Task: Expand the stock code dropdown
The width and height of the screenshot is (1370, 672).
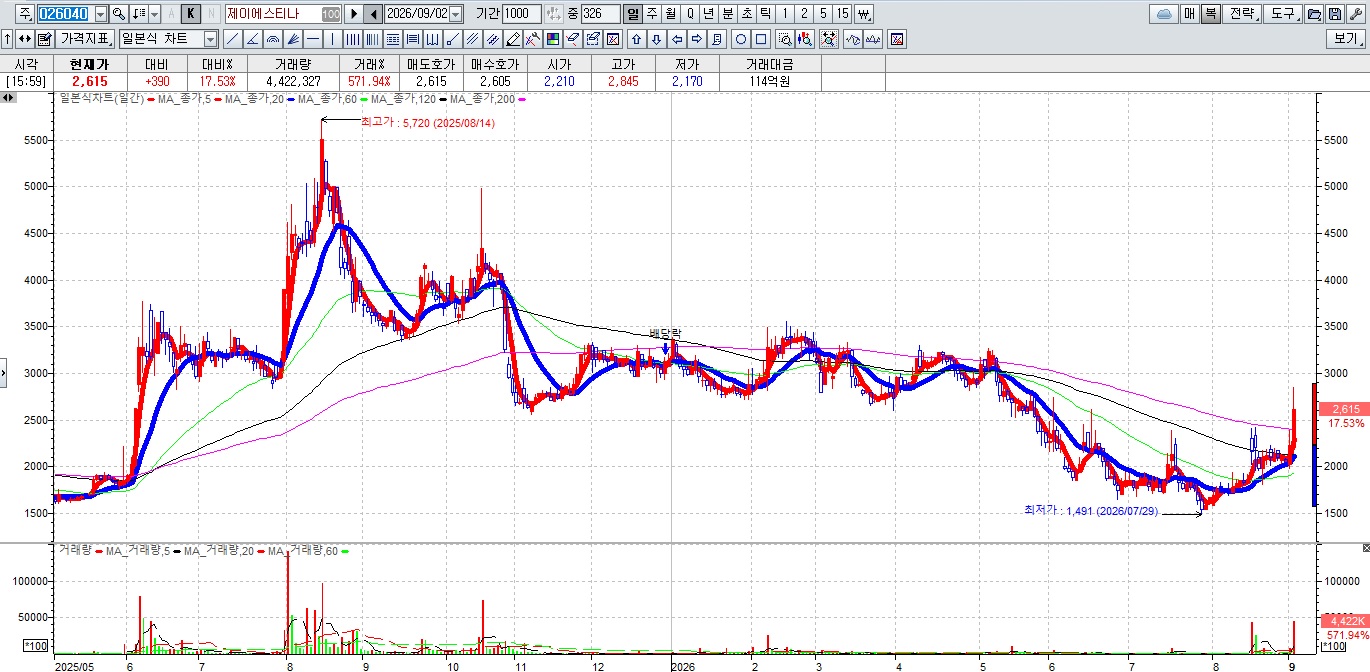Action: pyautogui.click(x=101, y=14)
